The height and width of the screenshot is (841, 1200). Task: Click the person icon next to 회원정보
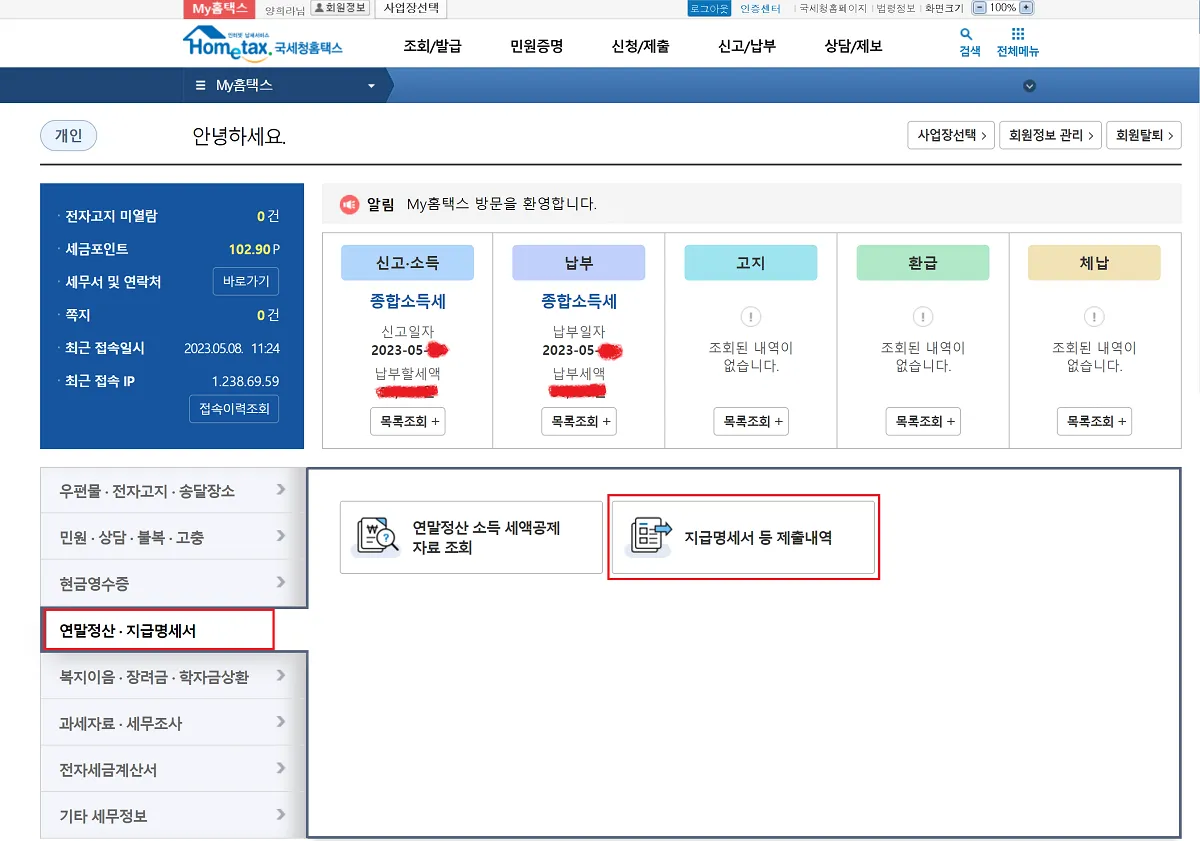pyautogui.click(x=321, y=9)
